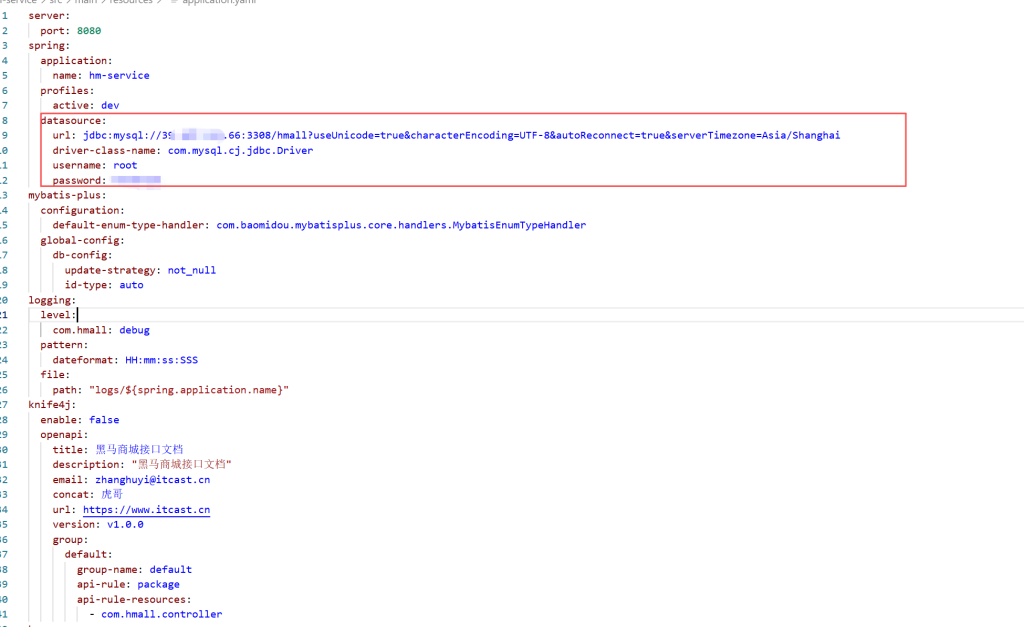Click com.mysql.cj.jdbc.Driver class name

[x=240, y=151]
